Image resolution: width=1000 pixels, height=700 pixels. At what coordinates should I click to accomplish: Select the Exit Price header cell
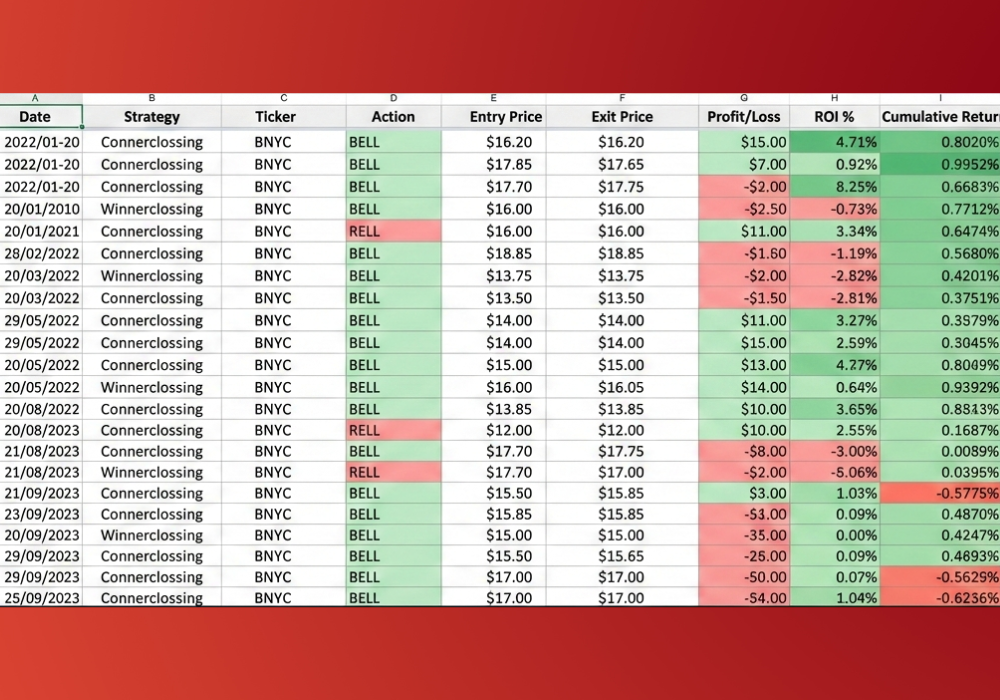coord(622,117)
